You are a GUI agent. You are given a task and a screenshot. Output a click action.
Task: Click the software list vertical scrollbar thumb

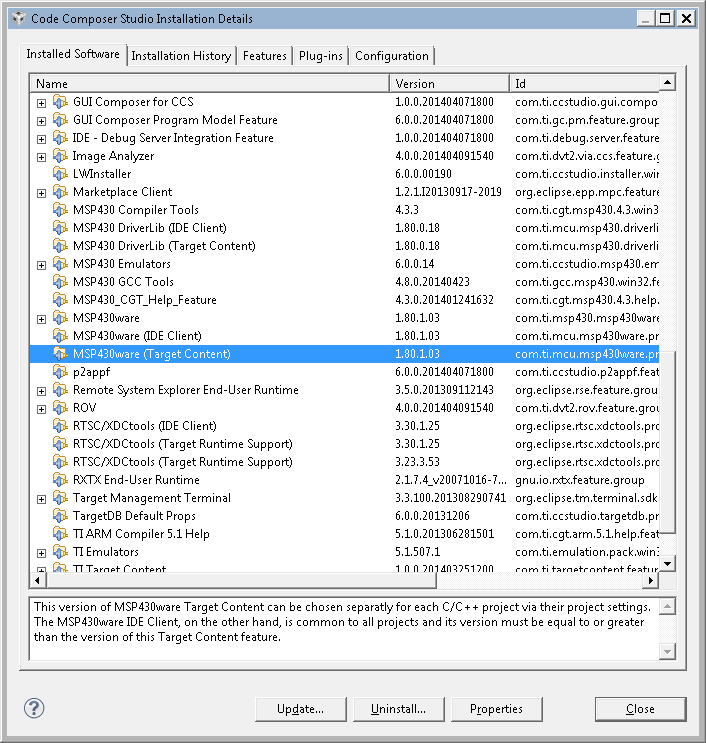tap(667, 443)
